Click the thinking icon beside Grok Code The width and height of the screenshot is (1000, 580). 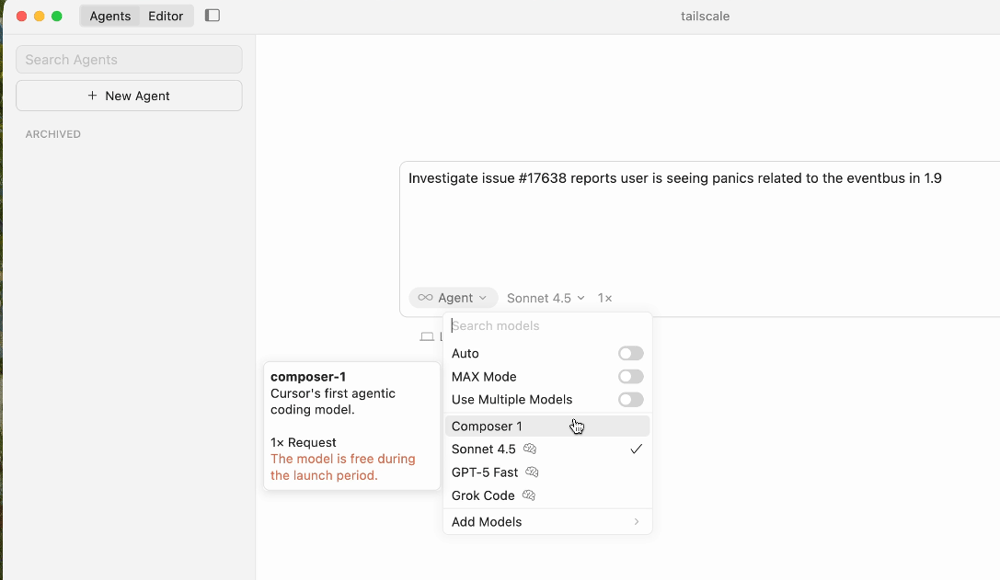529,495
